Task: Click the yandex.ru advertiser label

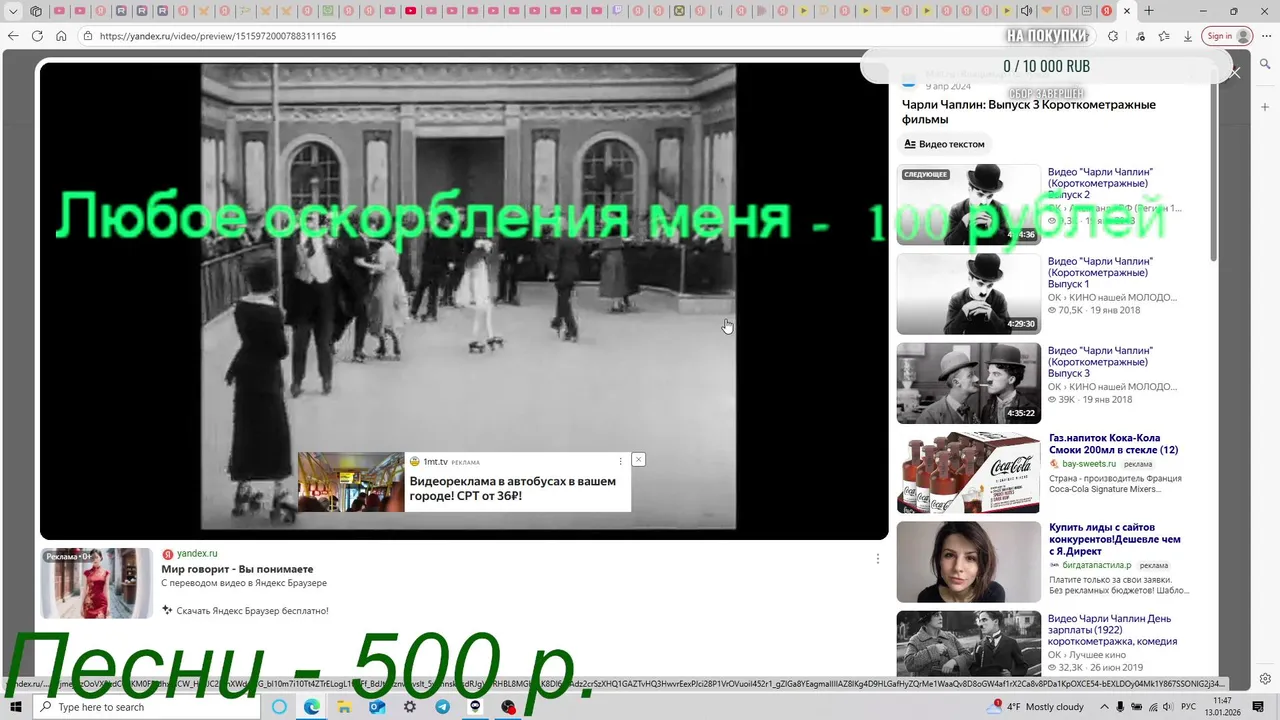Action: pyautogui.click(x=197, y=553)
